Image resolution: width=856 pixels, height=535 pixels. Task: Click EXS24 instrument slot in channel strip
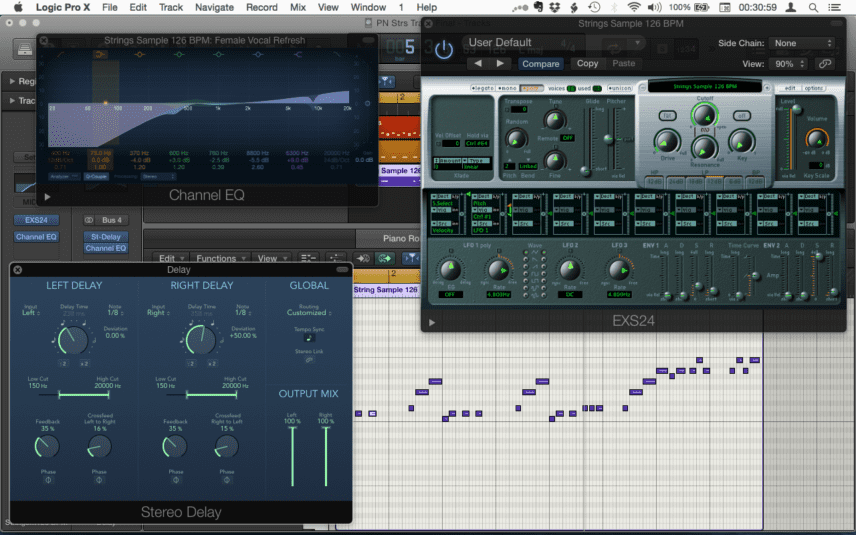click(36, 220)
